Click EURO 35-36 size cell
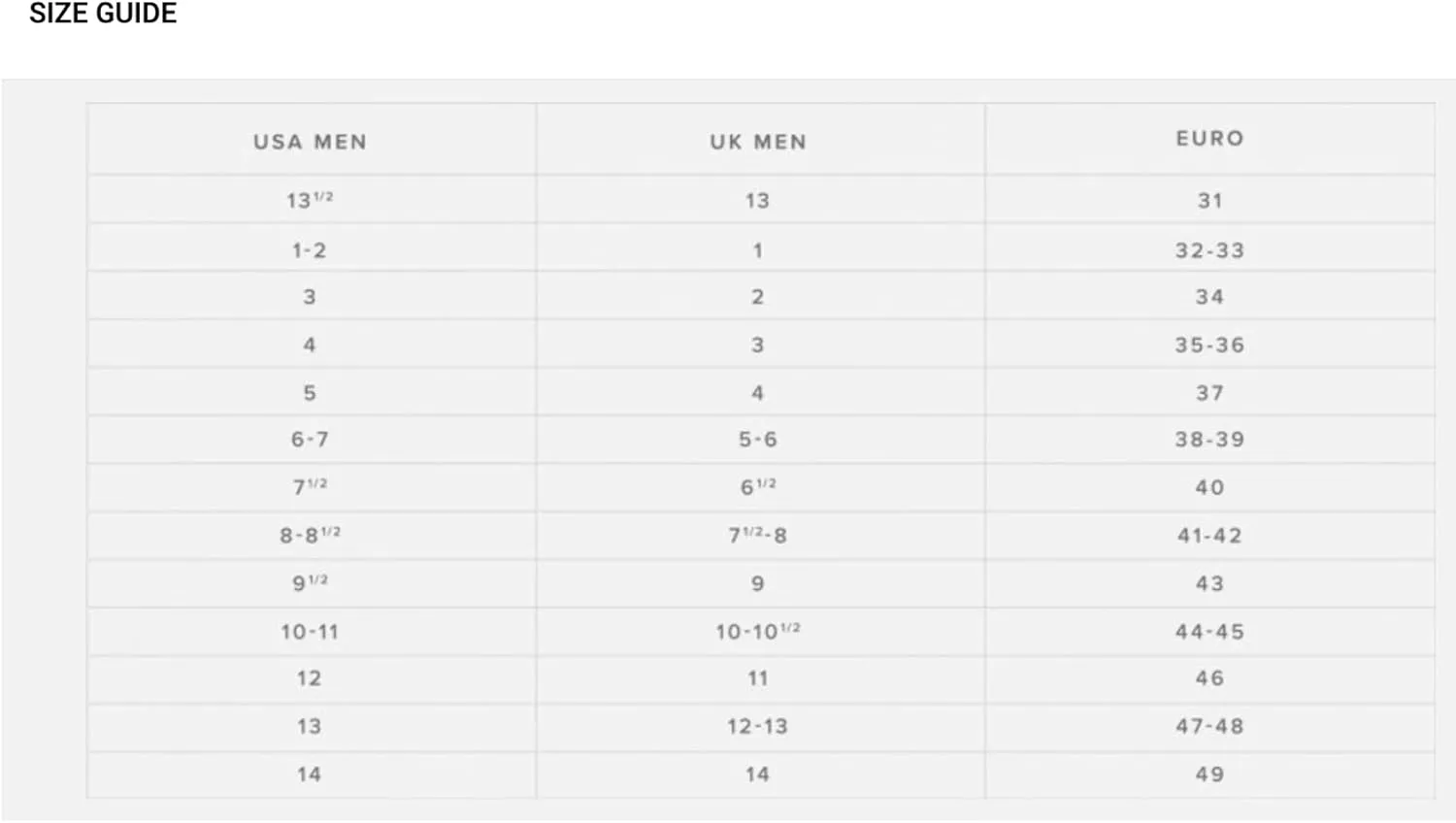The image size is (1456, 823). [1209, 345]
